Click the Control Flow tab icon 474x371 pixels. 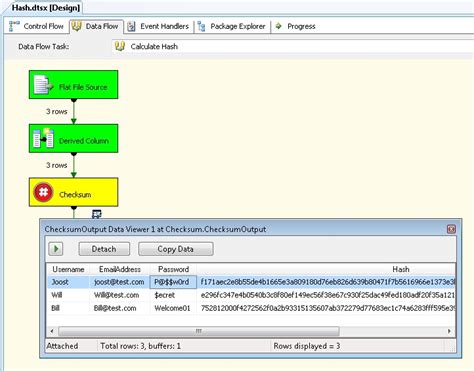14,26
